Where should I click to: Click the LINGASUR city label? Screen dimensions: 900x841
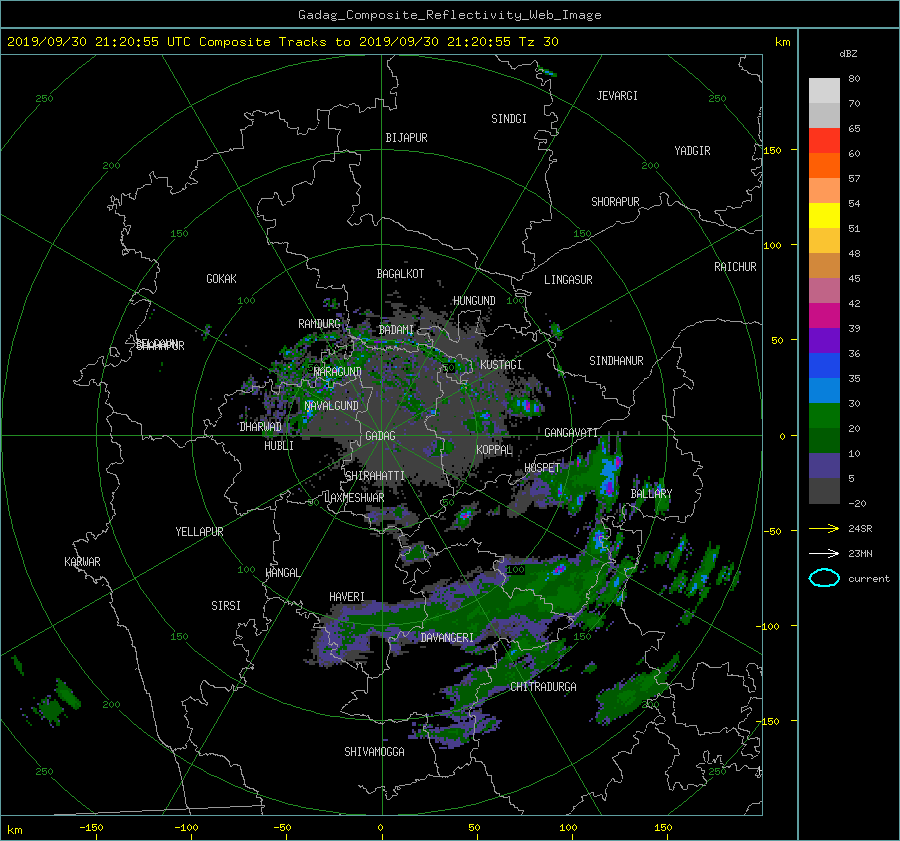tap(568, 280)
